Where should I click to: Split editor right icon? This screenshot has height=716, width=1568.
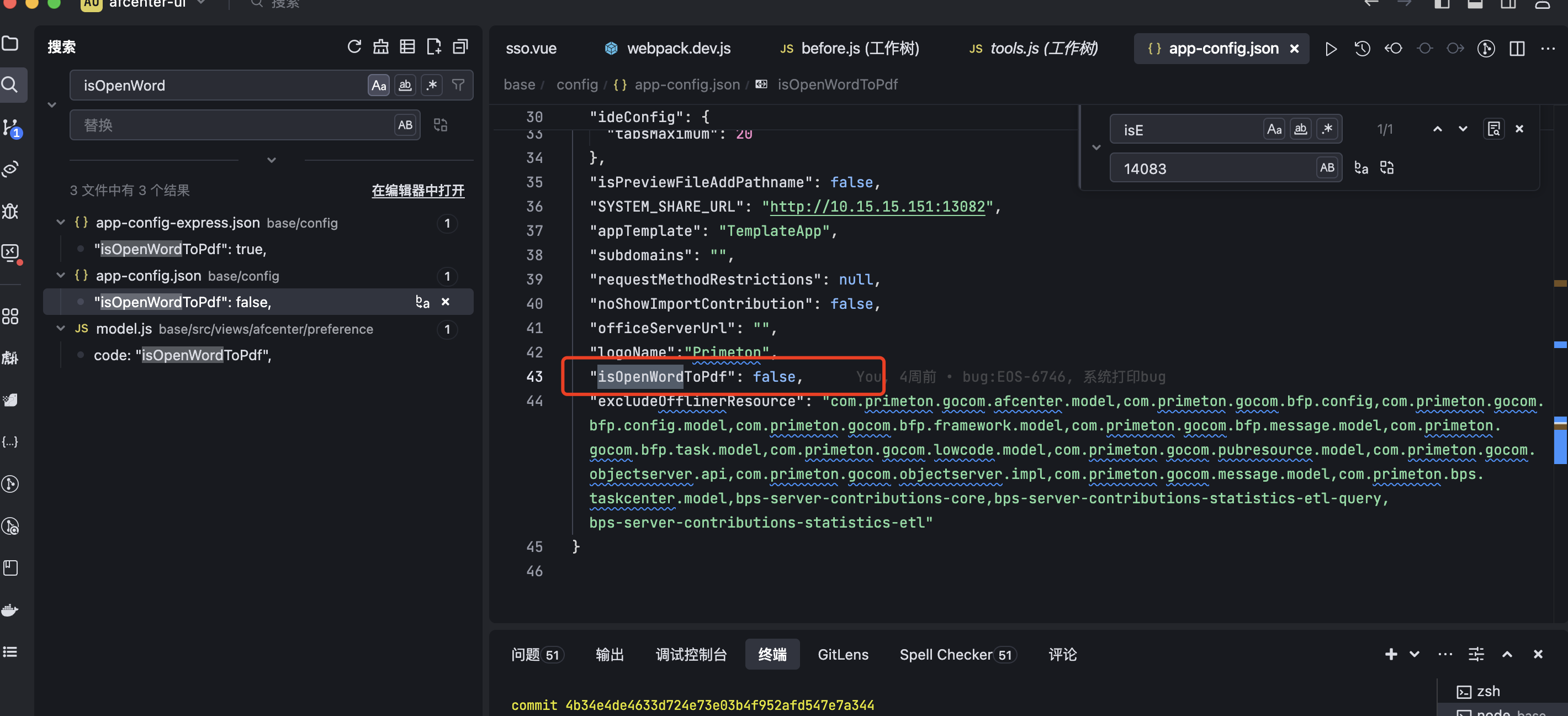pos(1517,49)
